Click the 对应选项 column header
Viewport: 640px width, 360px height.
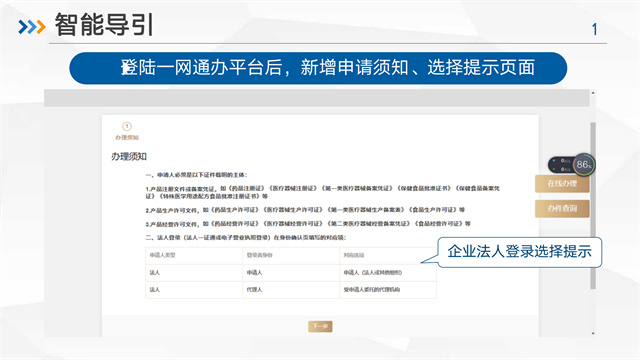point(354,255)
